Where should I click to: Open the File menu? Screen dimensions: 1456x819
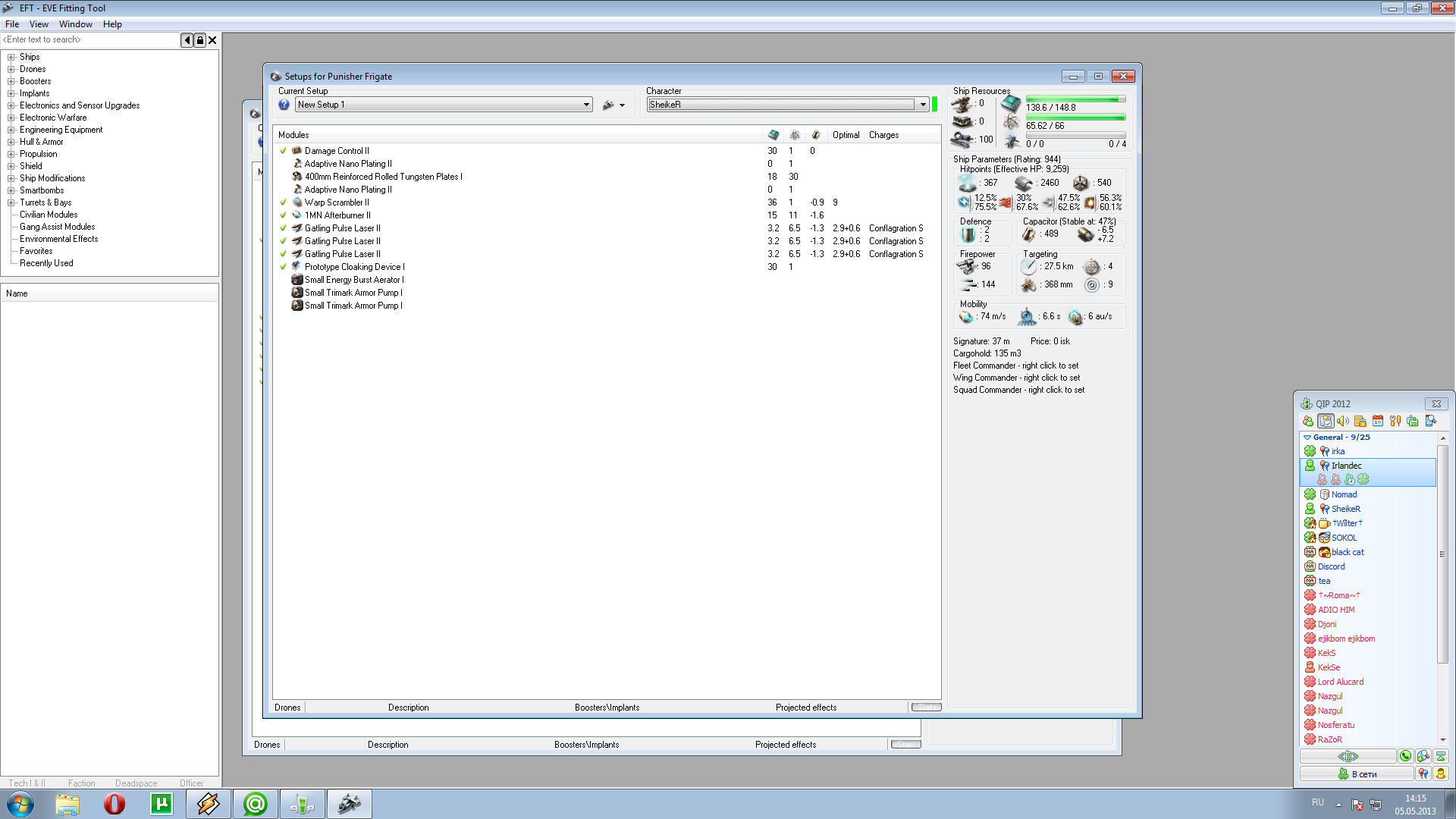[x=12, y=24]
